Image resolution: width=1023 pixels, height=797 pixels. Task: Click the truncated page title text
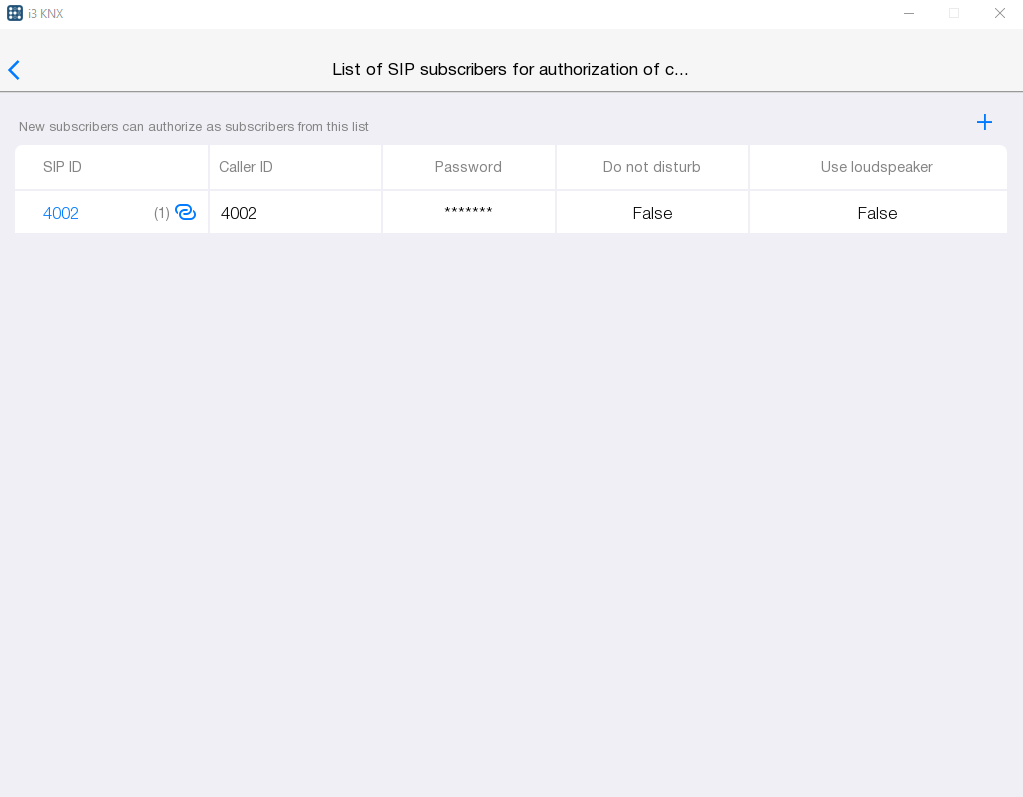coord(510,69)
